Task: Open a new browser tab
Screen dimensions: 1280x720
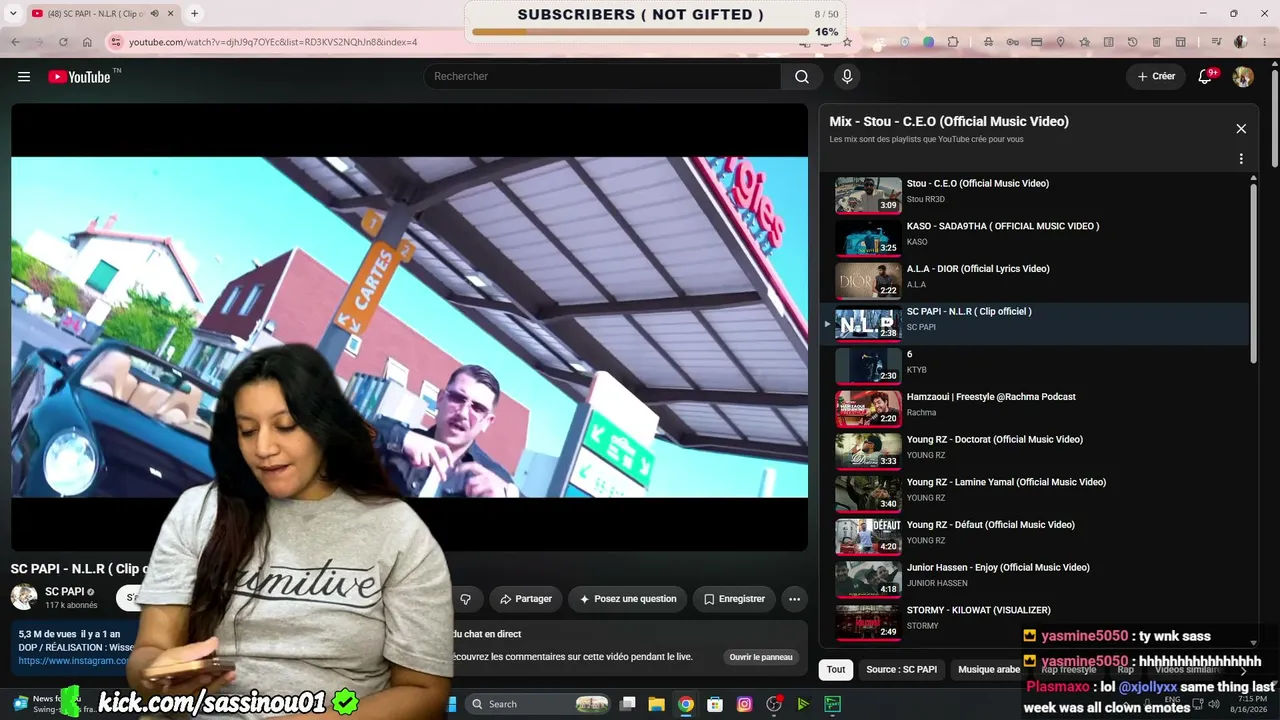Action: pos(194,13)
